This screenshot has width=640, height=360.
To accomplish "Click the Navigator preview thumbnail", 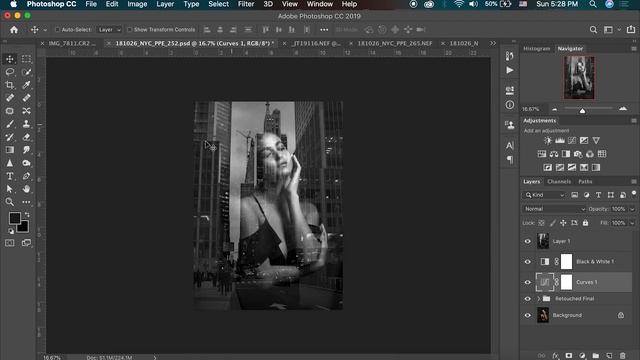I will (x=579, y=78).
